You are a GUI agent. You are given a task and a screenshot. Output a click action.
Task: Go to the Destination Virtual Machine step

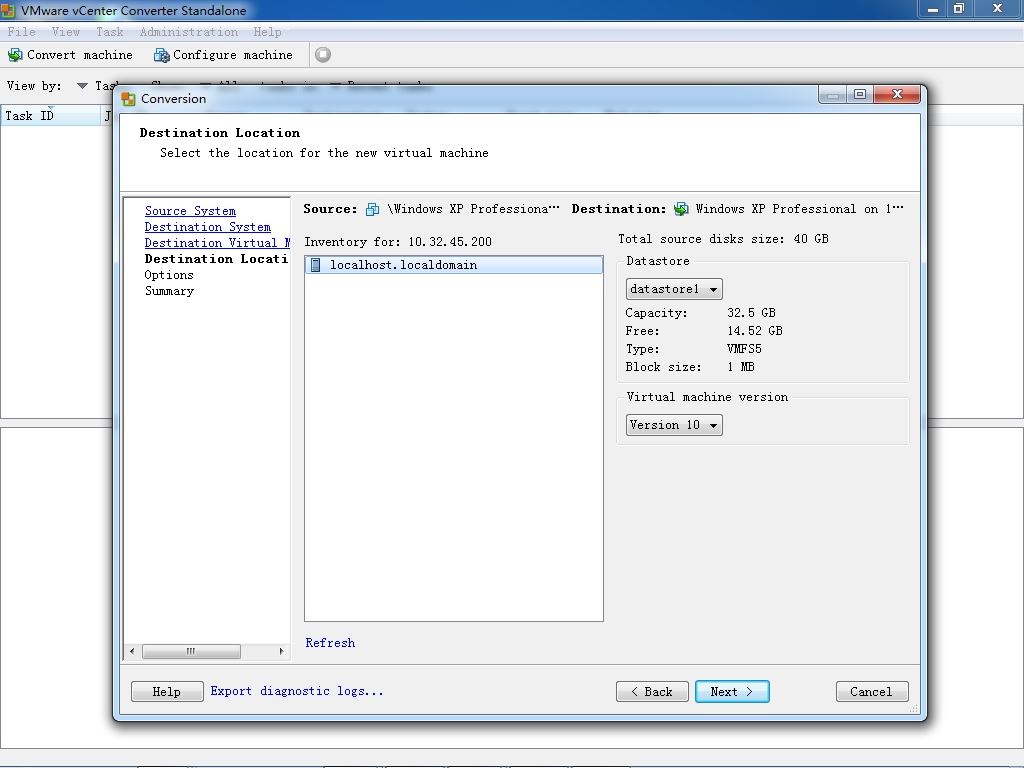(217, 242)
